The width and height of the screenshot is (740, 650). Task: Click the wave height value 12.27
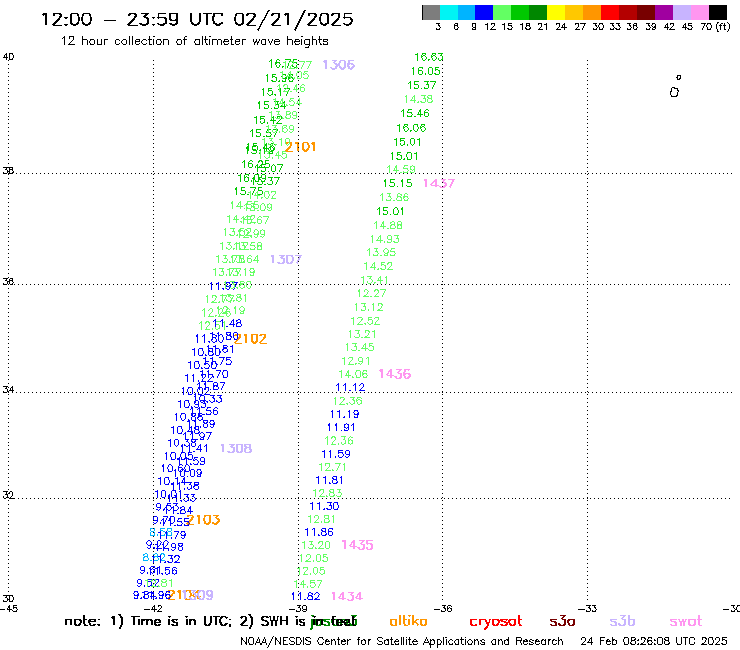tap(371, 293)
